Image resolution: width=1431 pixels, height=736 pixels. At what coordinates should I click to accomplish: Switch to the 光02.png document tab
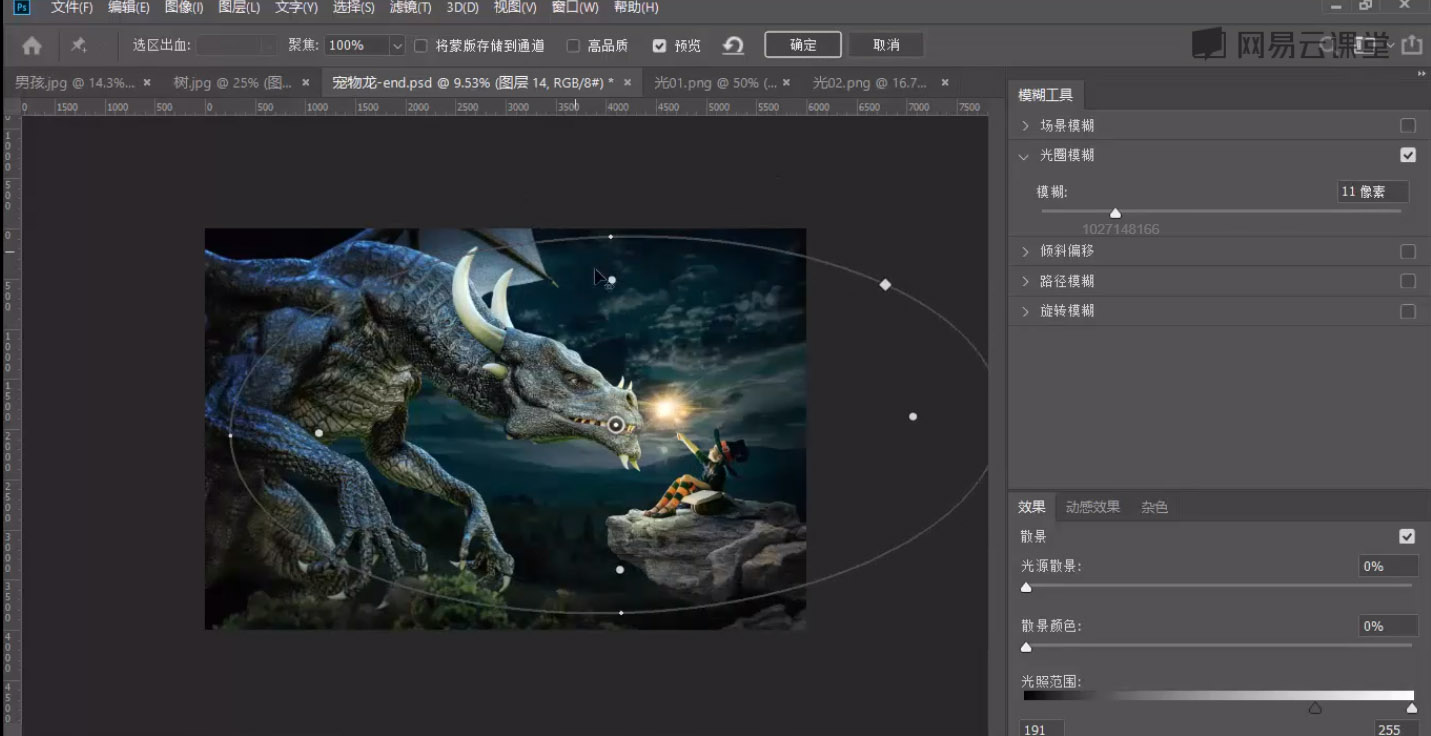pyautogui.click(x=870, y=82)
